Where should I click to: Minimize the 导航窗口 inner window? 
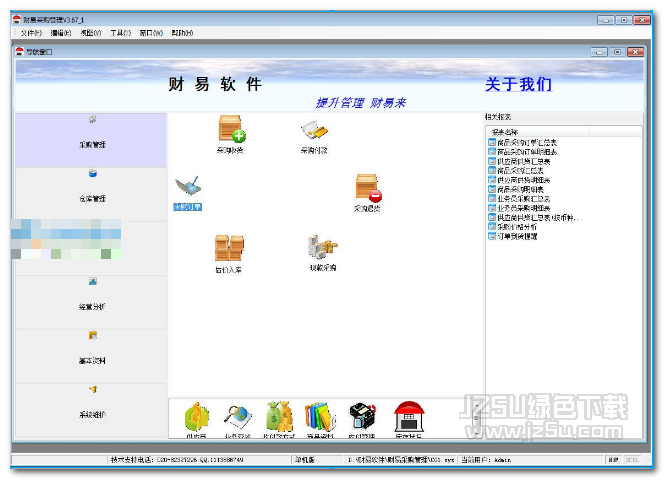599,52
